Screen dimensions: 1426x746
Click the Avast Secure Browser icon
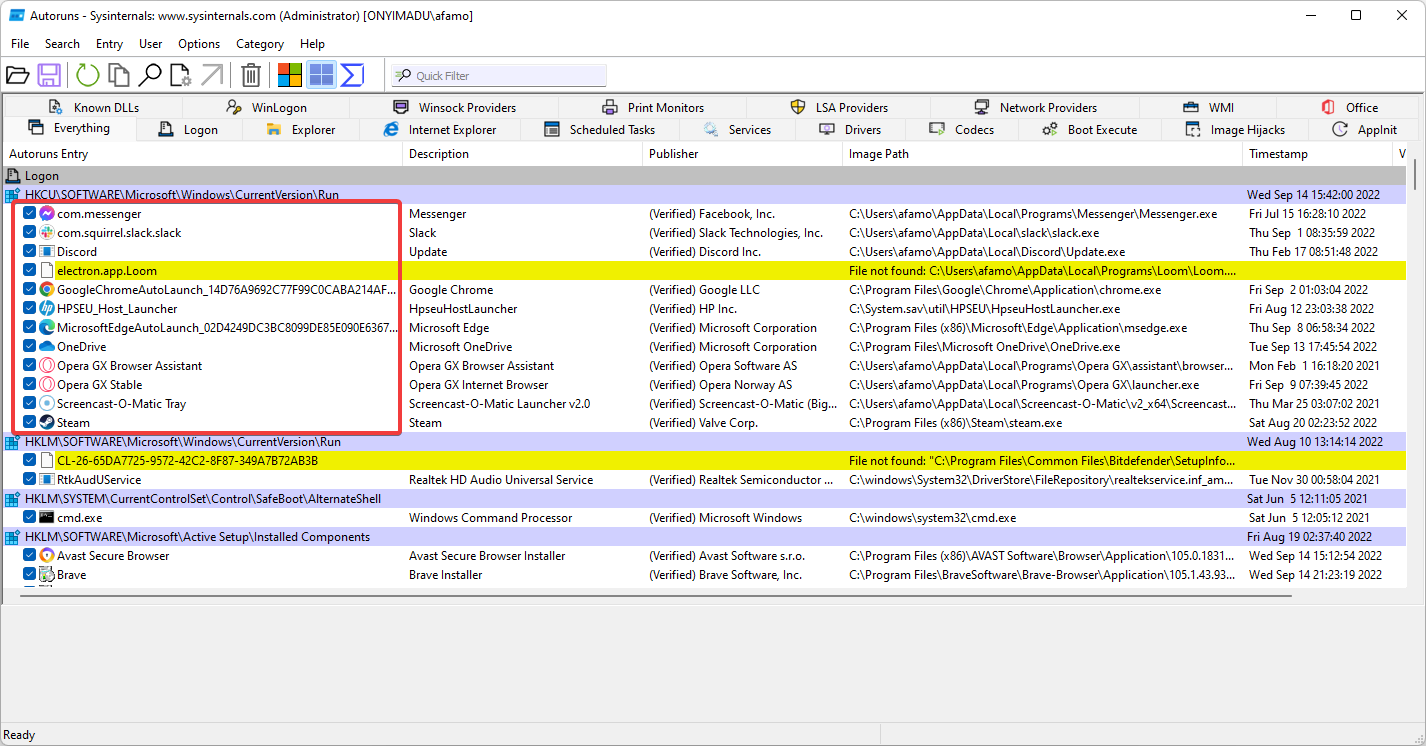click(47, 556)
